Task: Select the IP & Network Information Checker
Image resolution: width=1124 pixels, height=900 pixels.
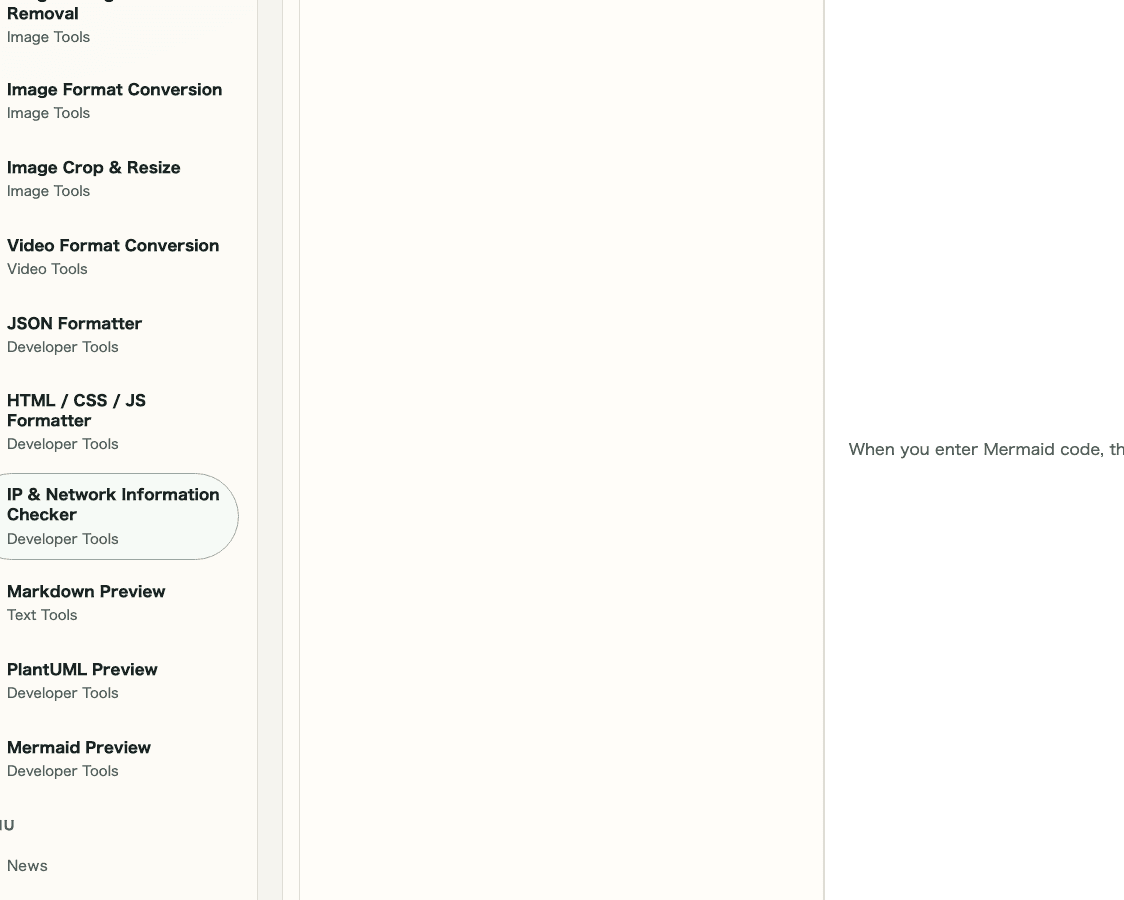Action: click(113, 504)
